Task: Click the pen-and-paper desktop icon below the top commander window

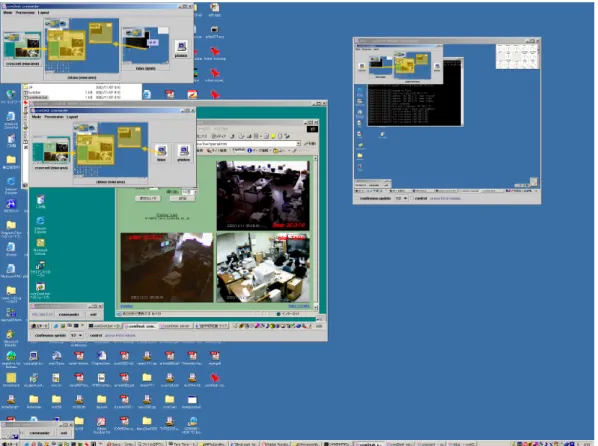Action: click(x=192, y=94)
